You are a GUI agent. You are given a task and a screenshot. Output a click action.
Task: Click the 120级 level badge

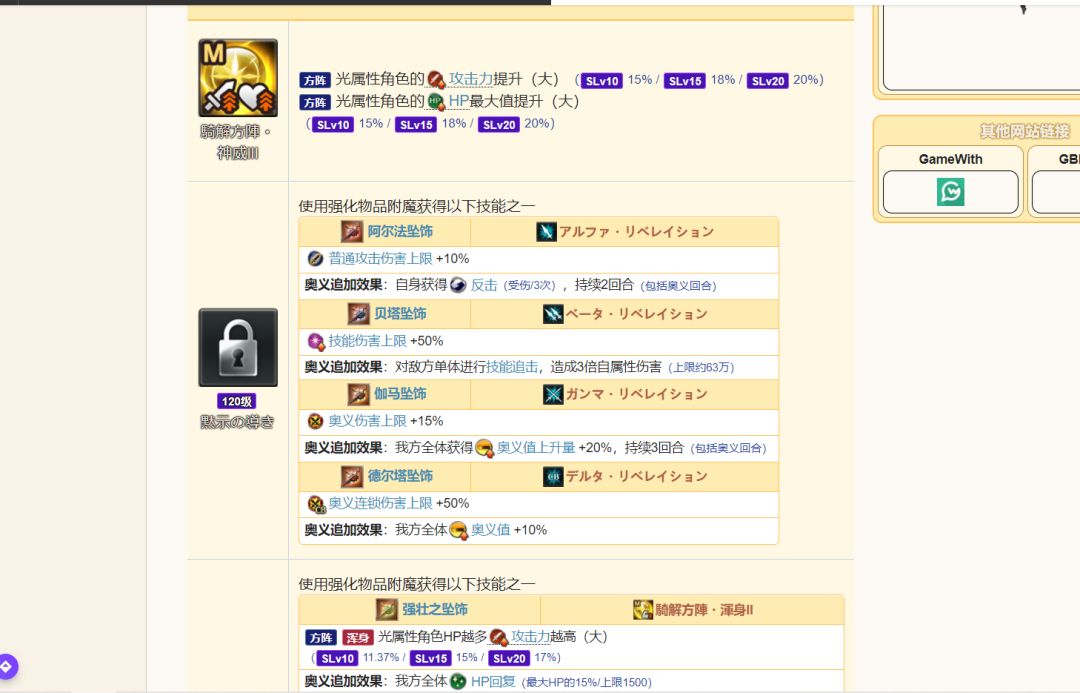pos(237,401)
